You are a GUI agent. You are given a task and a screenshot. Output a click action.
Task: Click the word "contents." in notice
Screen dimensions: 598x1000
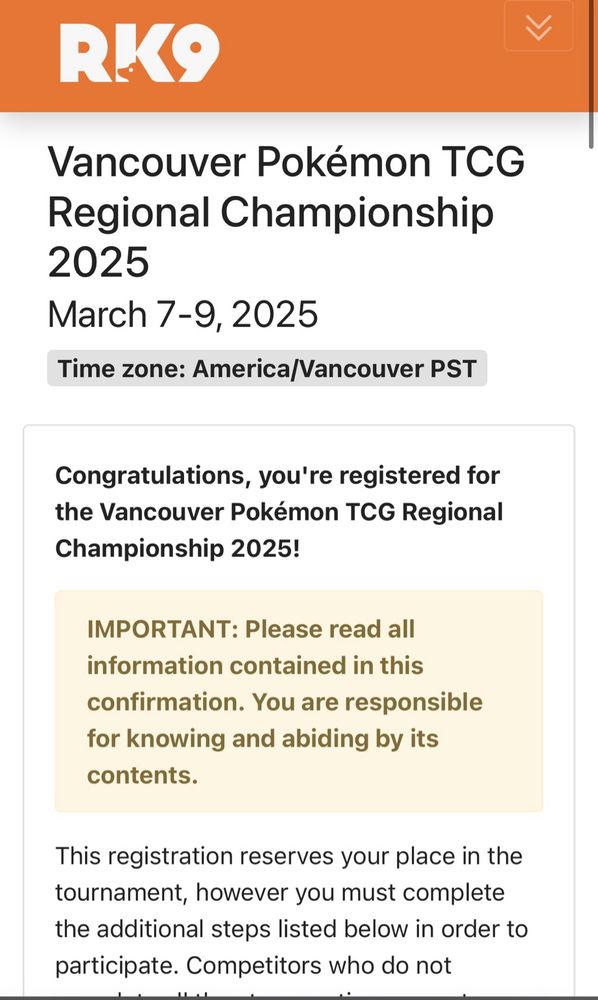(142, 775)
